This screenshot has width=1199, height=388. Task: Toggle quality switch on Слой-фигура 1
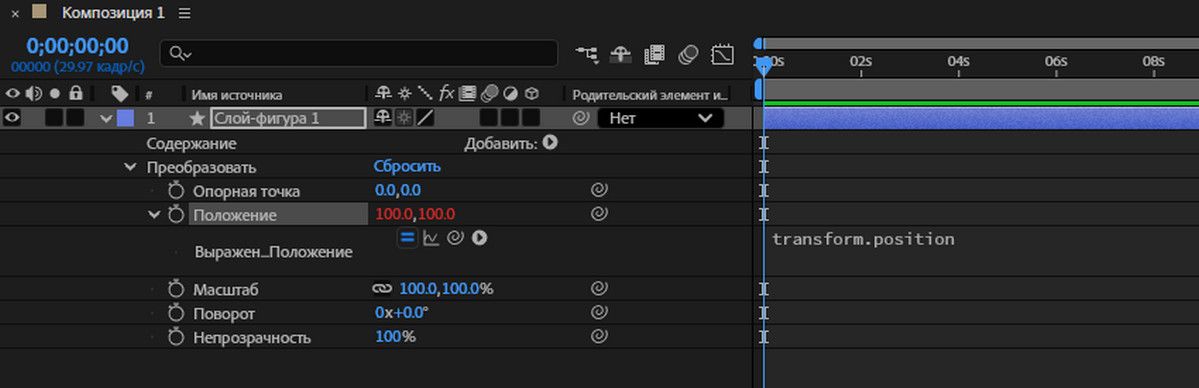(x=424, y=118)
